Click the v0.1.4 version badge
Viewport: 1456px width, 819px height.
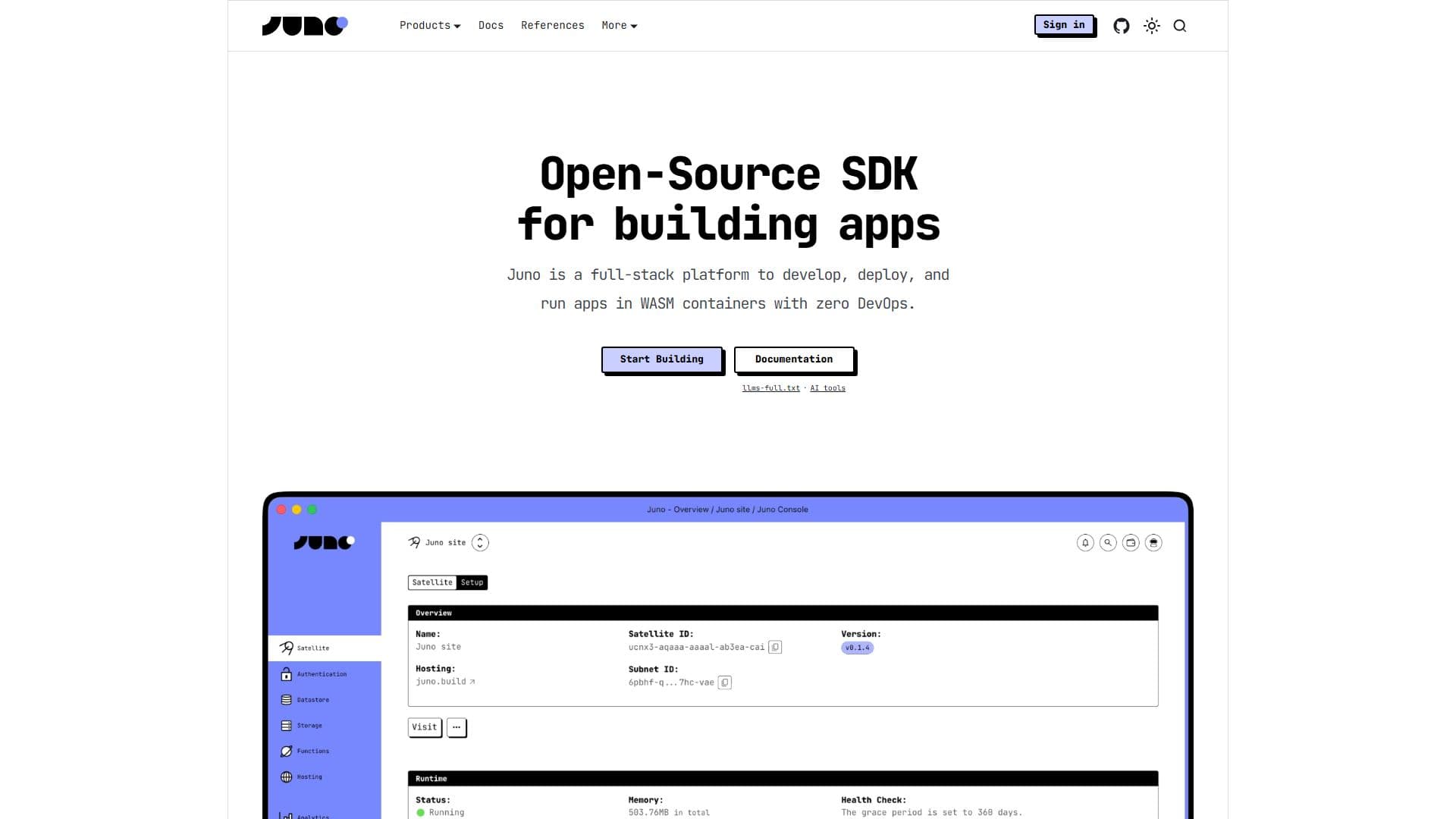[x=858, y=648]
